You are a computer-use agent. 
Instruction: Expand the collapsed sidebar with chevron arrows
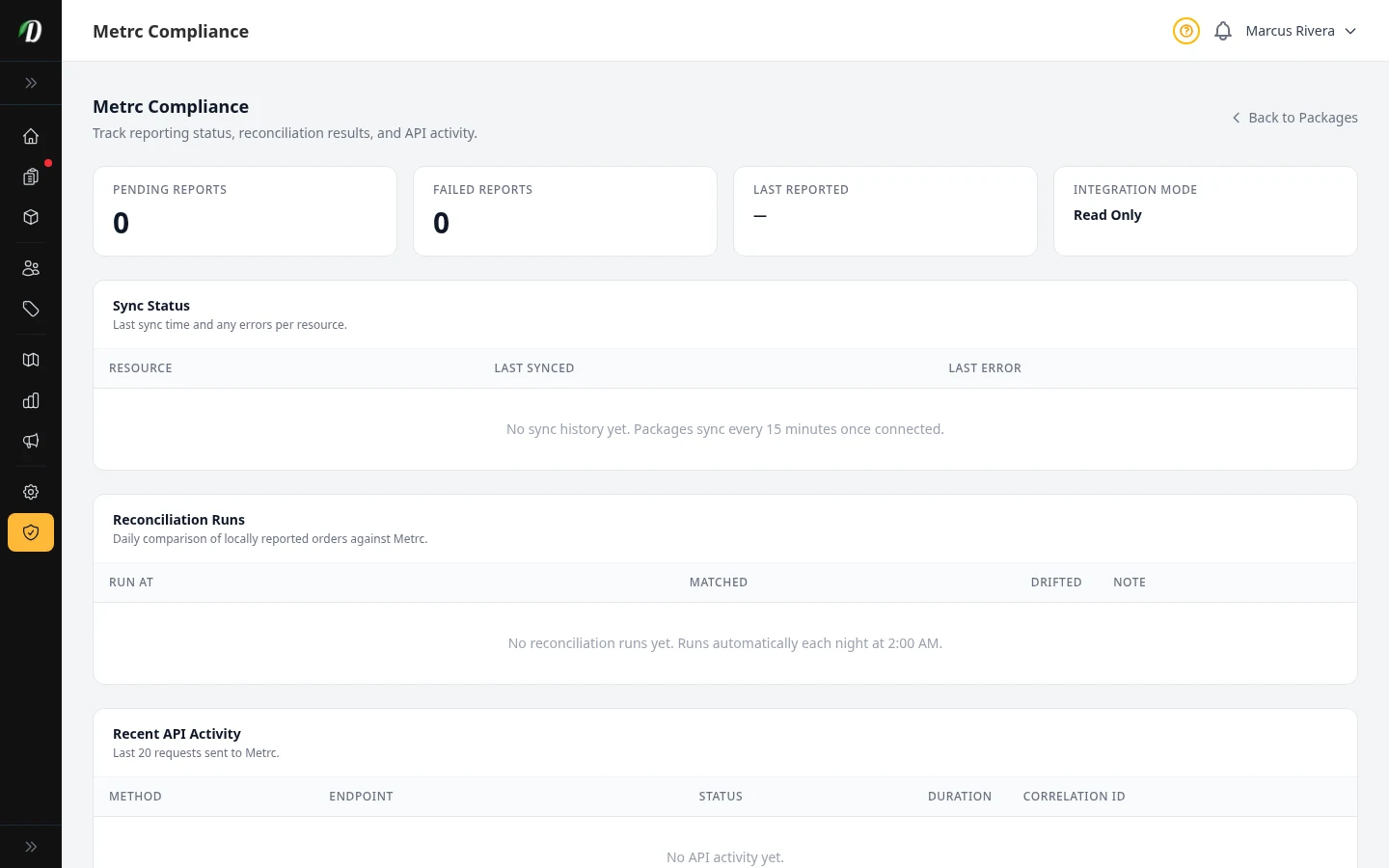pyautogui.click(x=31, y=83)
